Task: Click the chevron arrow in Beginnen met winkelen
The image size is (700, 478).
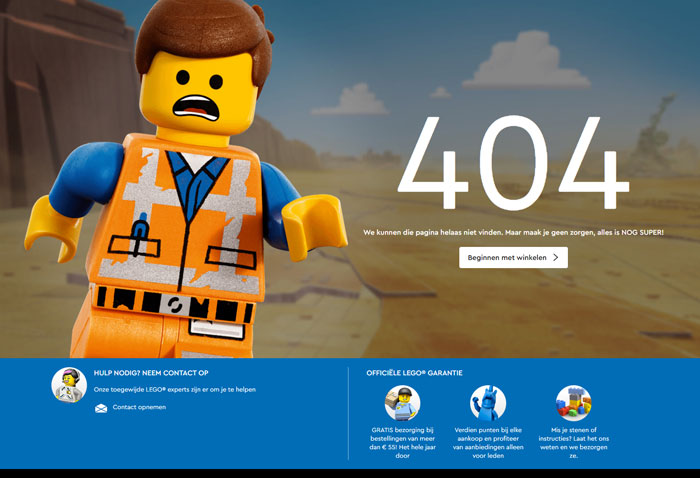Action: click(x=556, y=258)
